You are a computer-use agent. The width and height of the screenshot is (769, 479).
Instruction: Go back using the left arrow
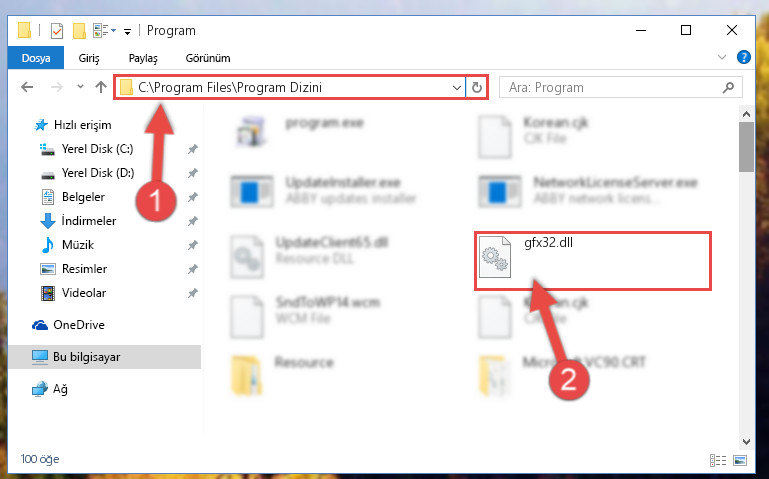tap(27, 87)
